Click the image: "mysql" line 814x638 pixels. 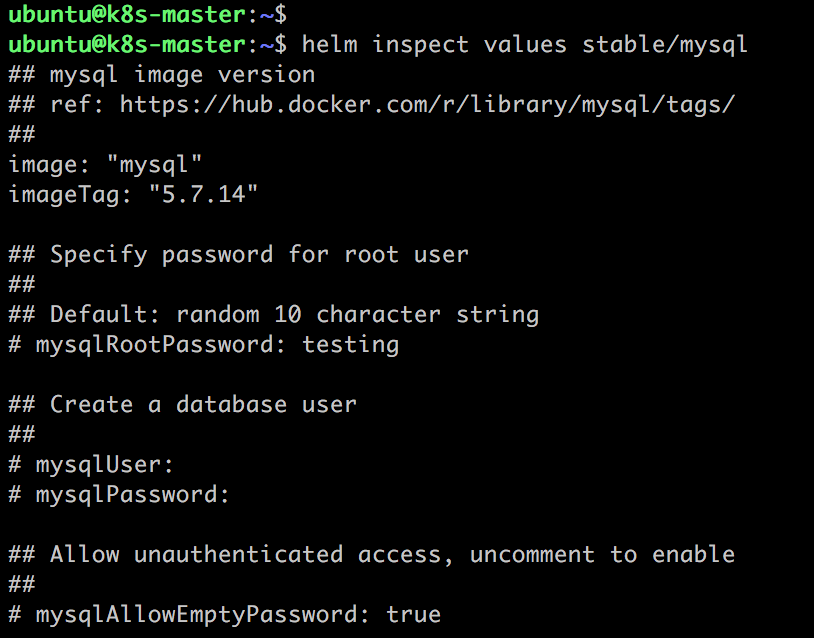pos(105,165)
